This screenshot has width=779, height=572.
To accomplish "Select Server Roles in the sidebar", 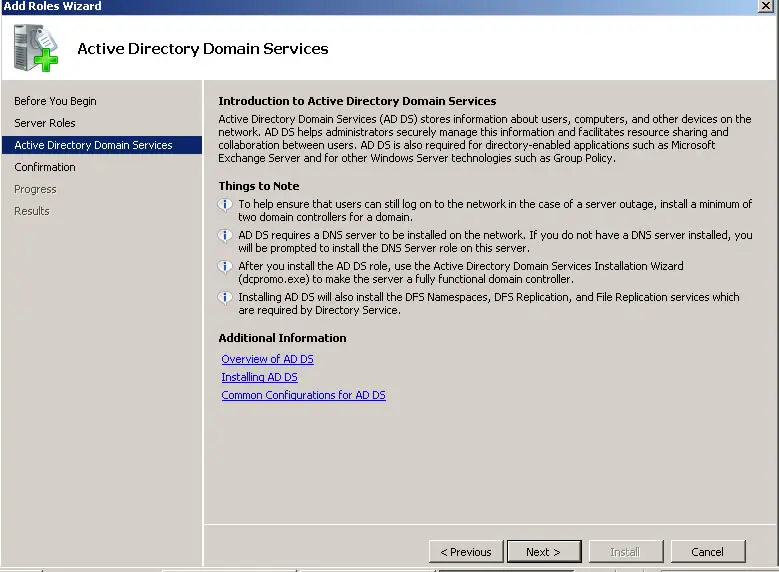I will 45,123.
